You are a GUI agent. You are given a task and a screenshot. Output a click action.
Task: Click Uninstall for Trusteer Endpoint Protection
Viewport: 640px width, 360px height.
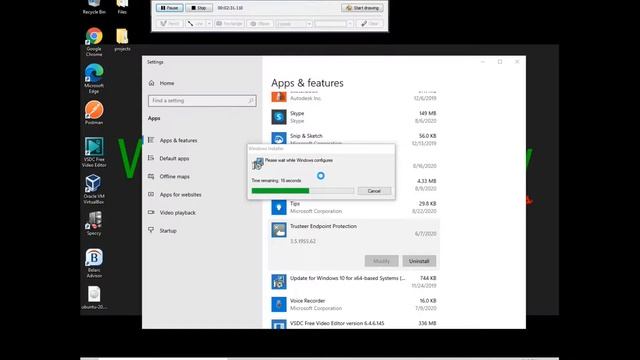point(419,261)
